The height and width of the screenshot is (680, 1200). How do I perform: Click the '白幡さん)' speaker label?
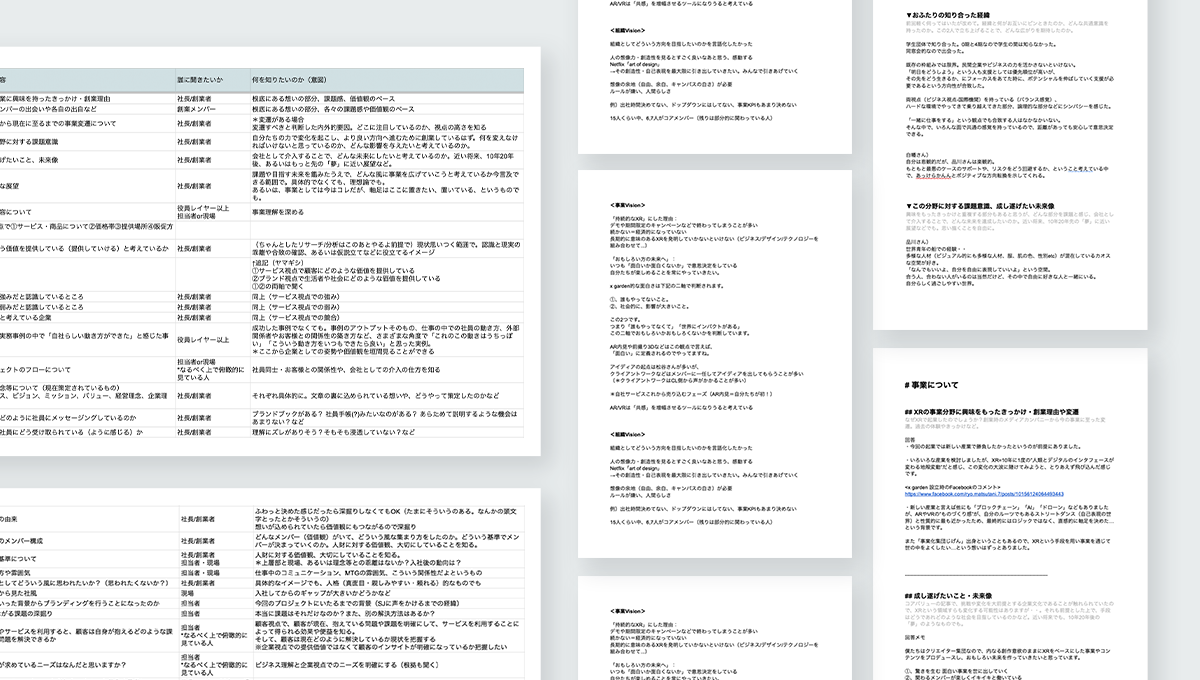[x=919, y=155]
